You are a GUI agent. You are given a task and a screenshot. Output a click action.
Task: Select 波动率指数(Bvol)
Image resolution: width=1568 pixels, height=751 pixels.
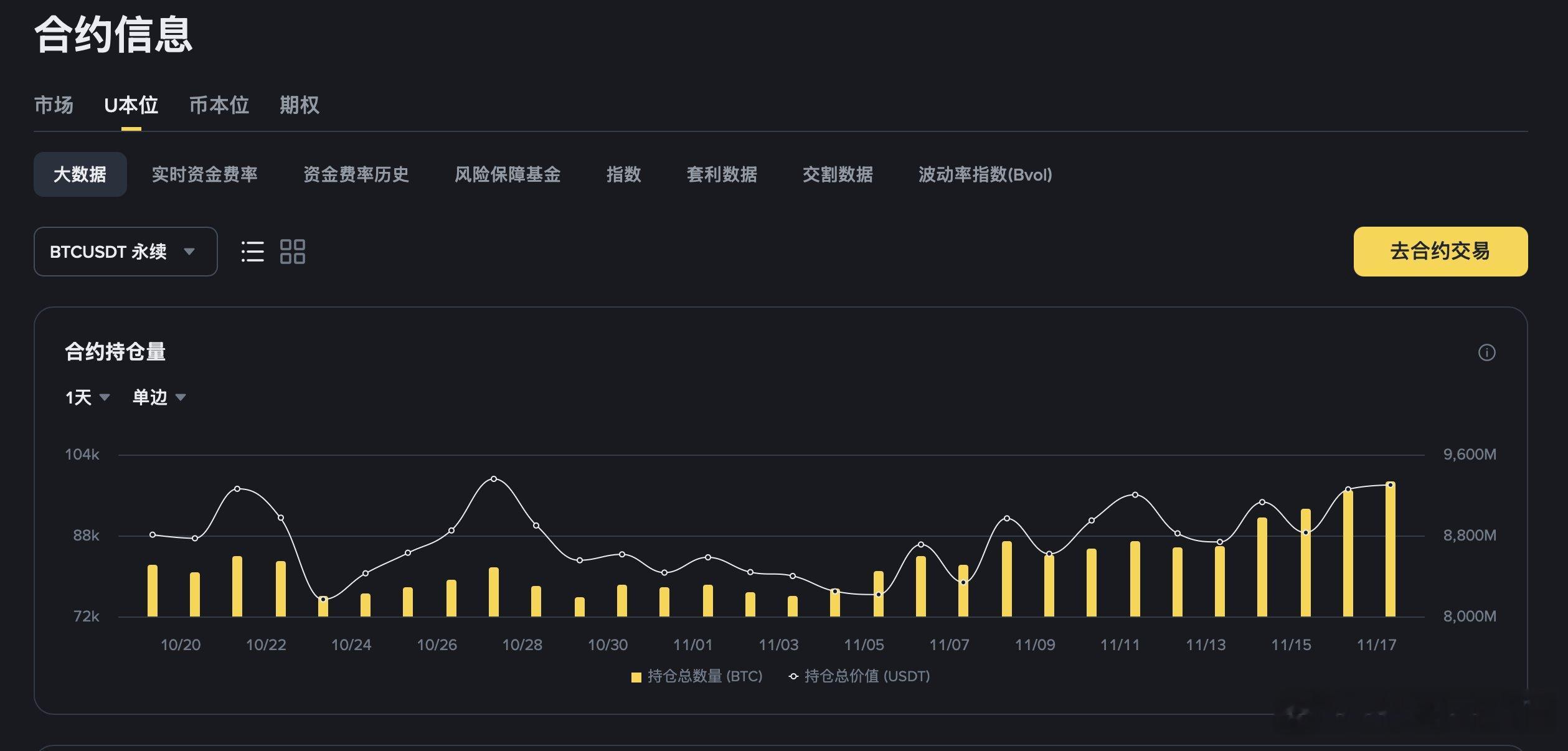984,175
